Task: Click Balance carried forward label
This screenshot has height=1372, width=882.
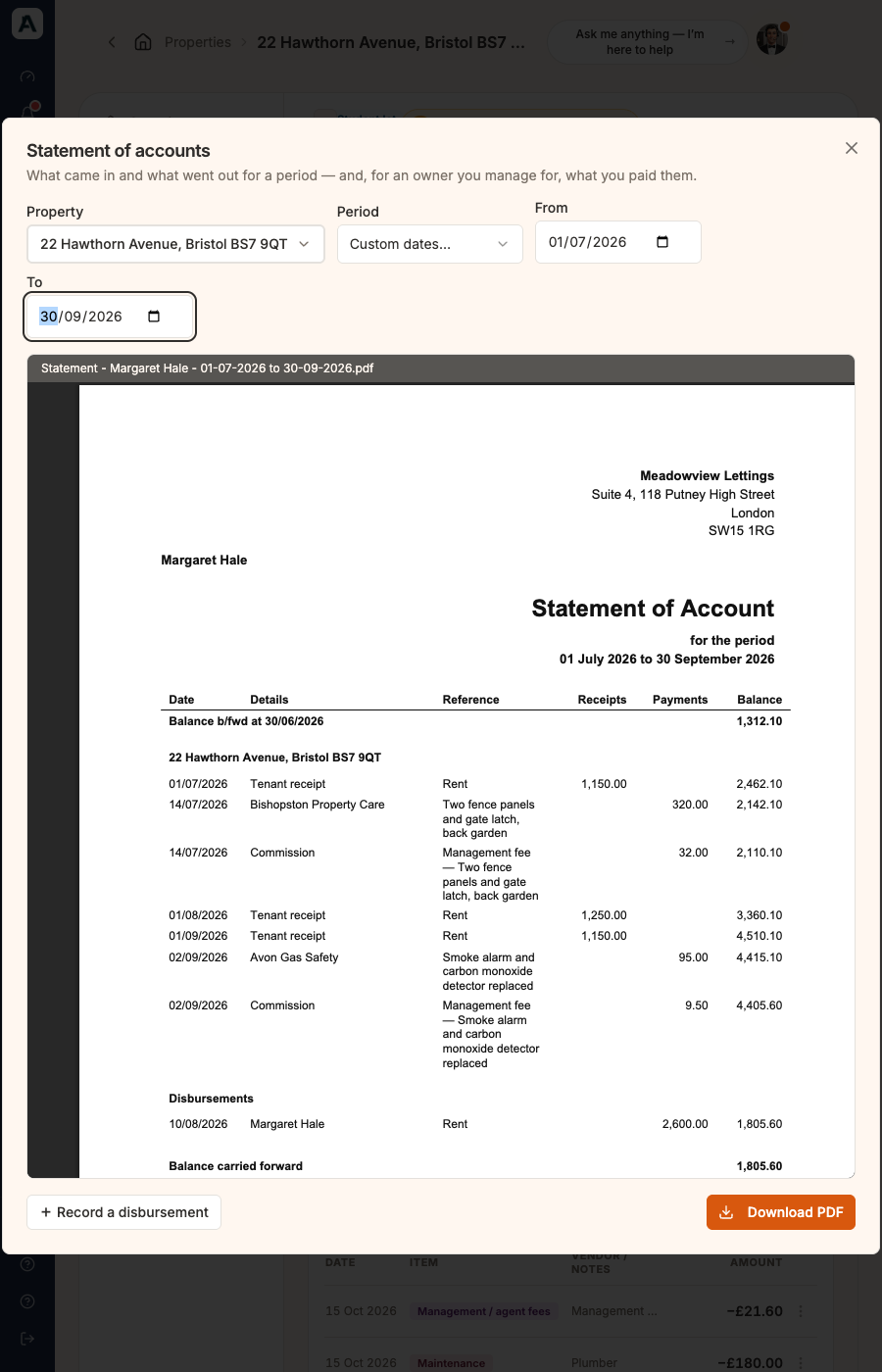Action: (x=236, y=1166)
